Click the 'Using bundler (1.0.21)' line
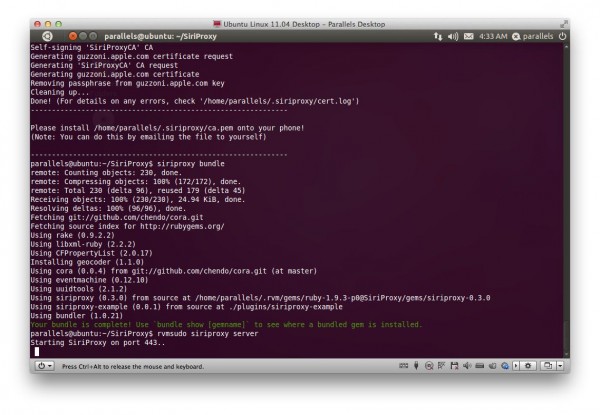600x415 pixels. 77,316
